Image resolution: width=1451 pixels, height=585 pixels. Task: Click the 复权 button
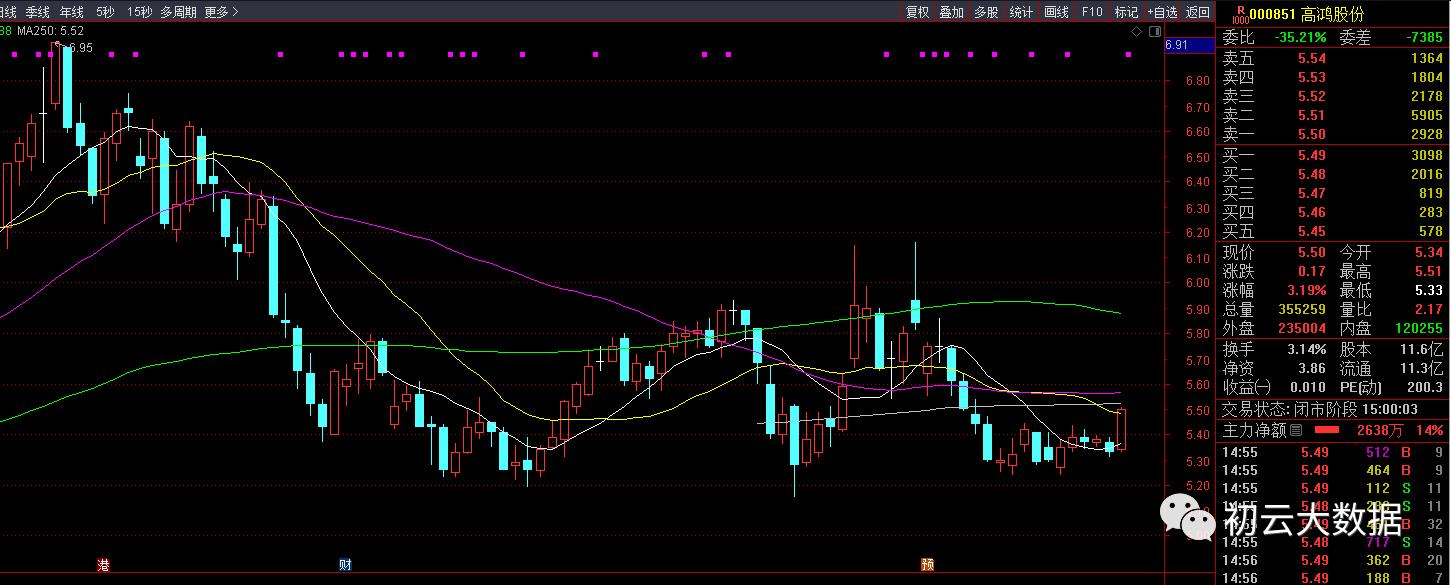click(917, 12)
